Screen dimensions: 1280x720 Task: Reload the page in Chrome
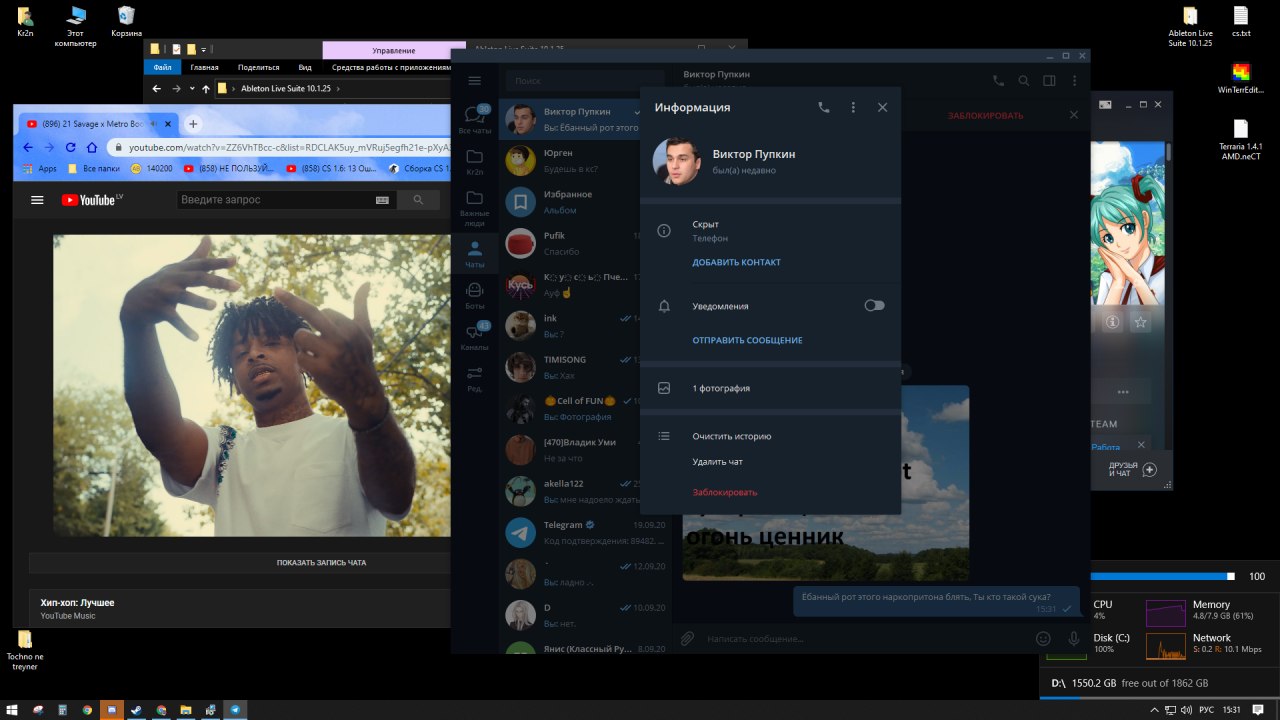click(x=70, y=147)
